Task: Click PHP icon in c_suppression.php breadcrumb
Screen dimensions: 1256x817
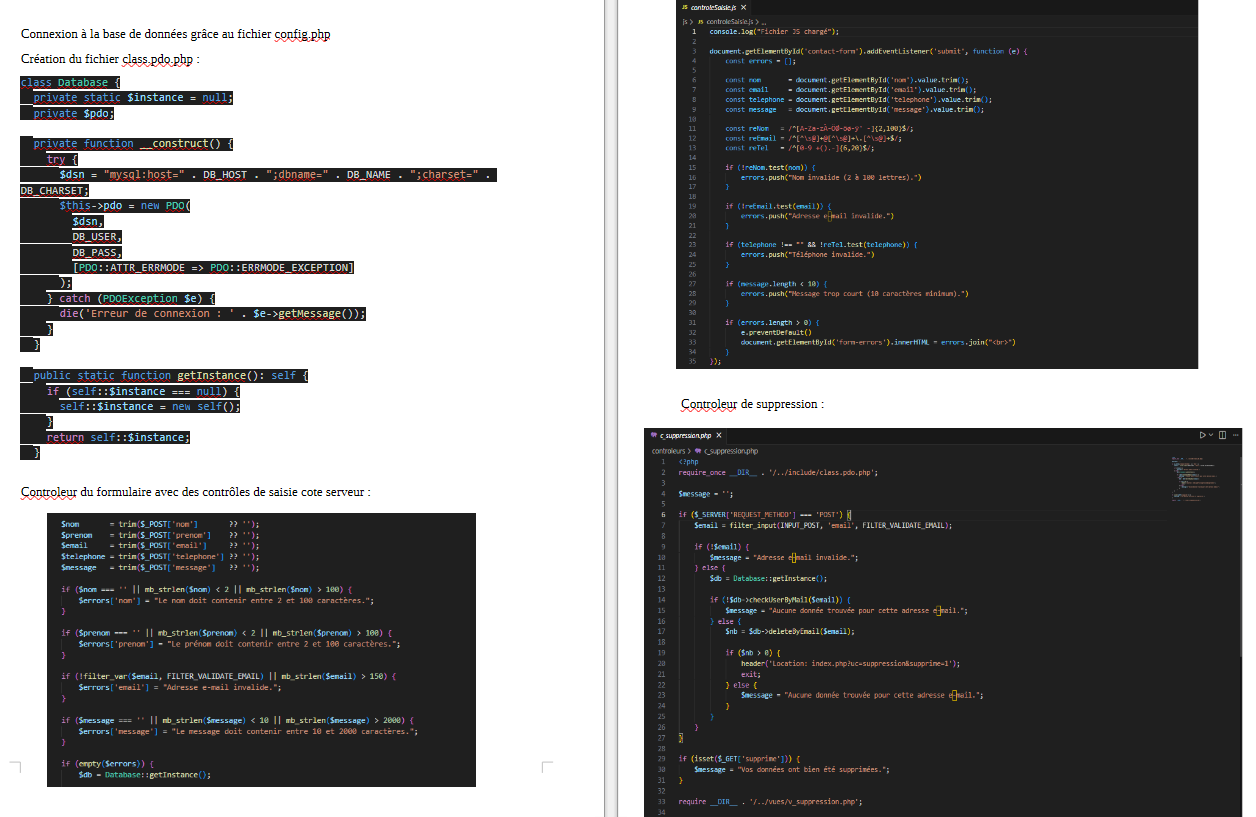Action: coord(698,451)
